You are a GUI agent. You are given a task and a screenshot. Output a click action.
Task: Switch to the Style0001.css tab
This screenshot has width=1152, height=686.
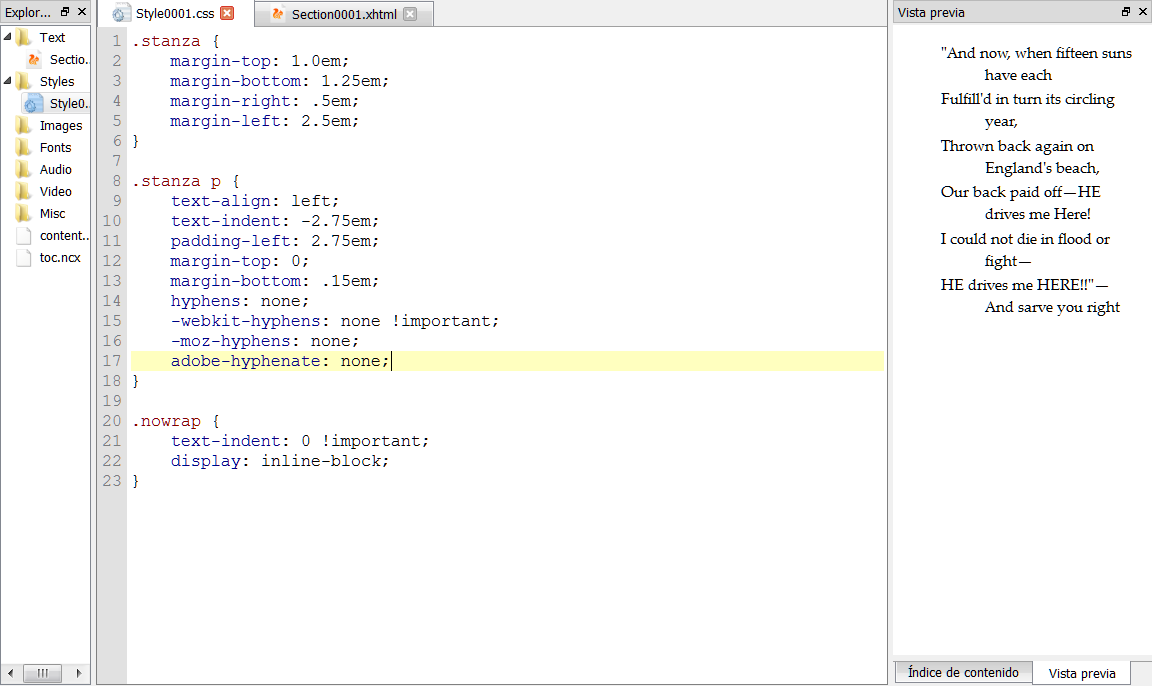(x=175, y=14)
